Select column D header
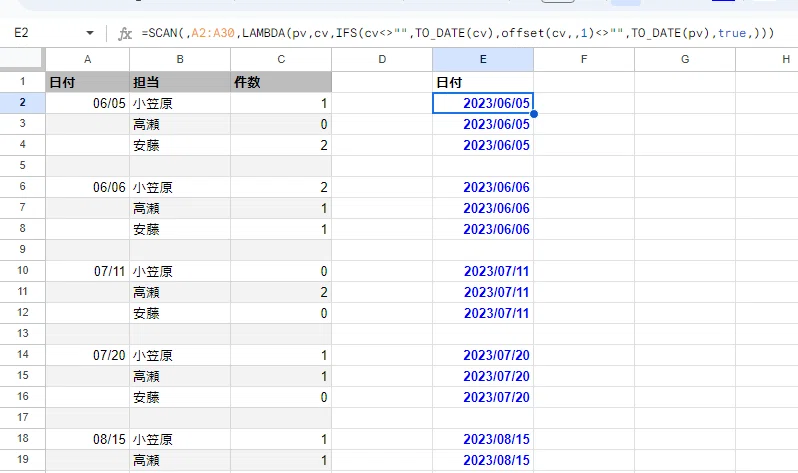The width and height of the screenshot is (798, 473). point(382,60)
